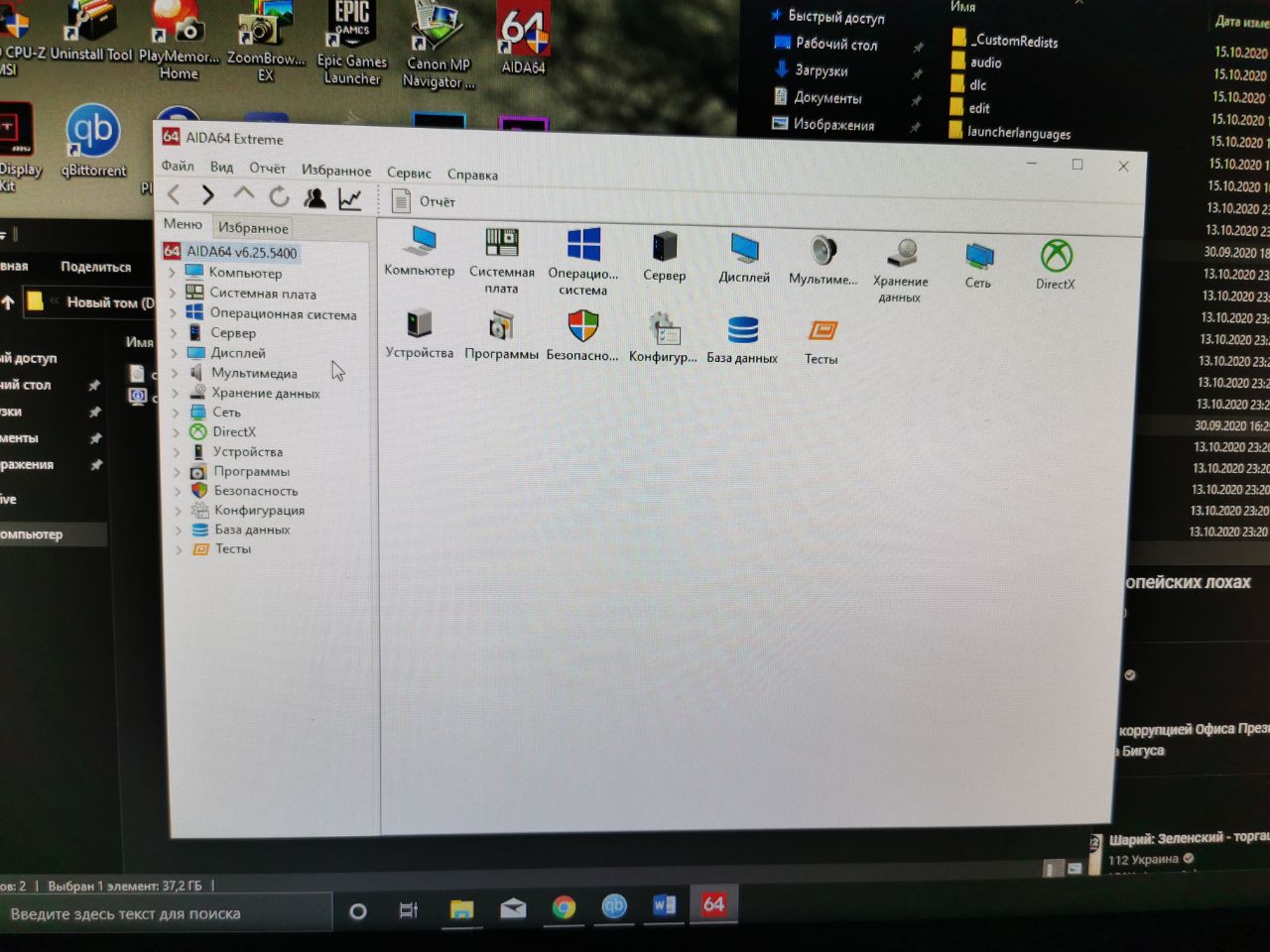The width and height of the screenshot is (1270, 952).
Task: Select Документы in Explorer quick access
Action: [827, 97]
